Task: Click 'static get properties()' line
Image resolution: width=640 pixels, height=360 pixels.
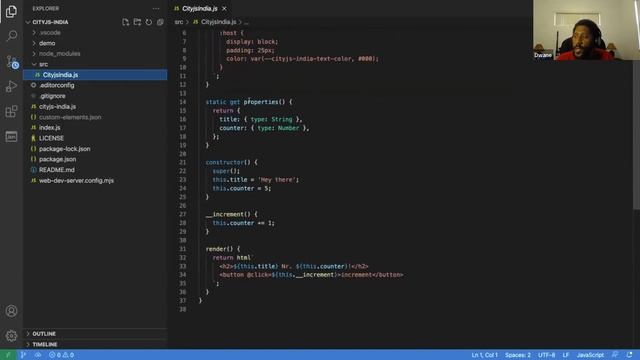Action: tap(249, 102)
